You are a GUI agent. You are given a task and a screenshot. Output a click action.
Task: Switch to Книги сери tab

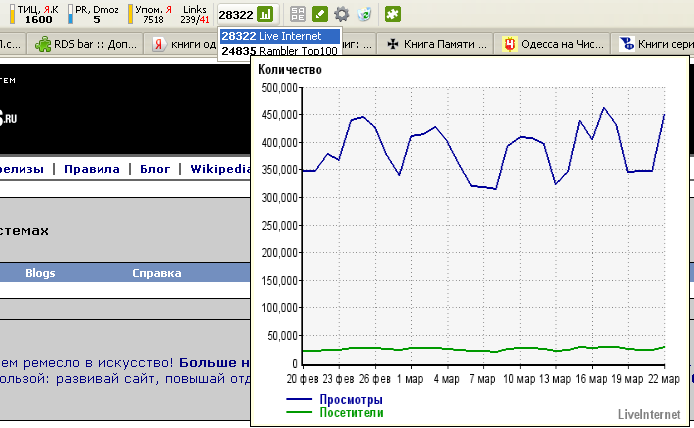point(654,44)
